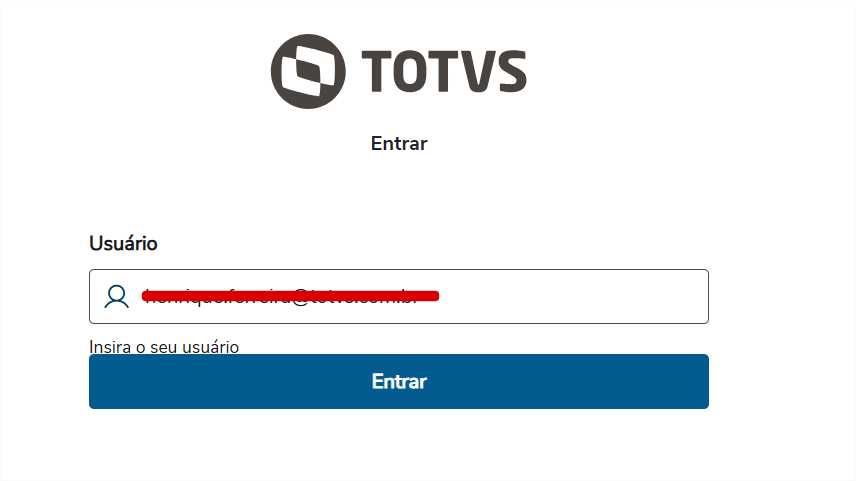Click the blue Entrar button
The image size is (856, 481).
[399, 381]
